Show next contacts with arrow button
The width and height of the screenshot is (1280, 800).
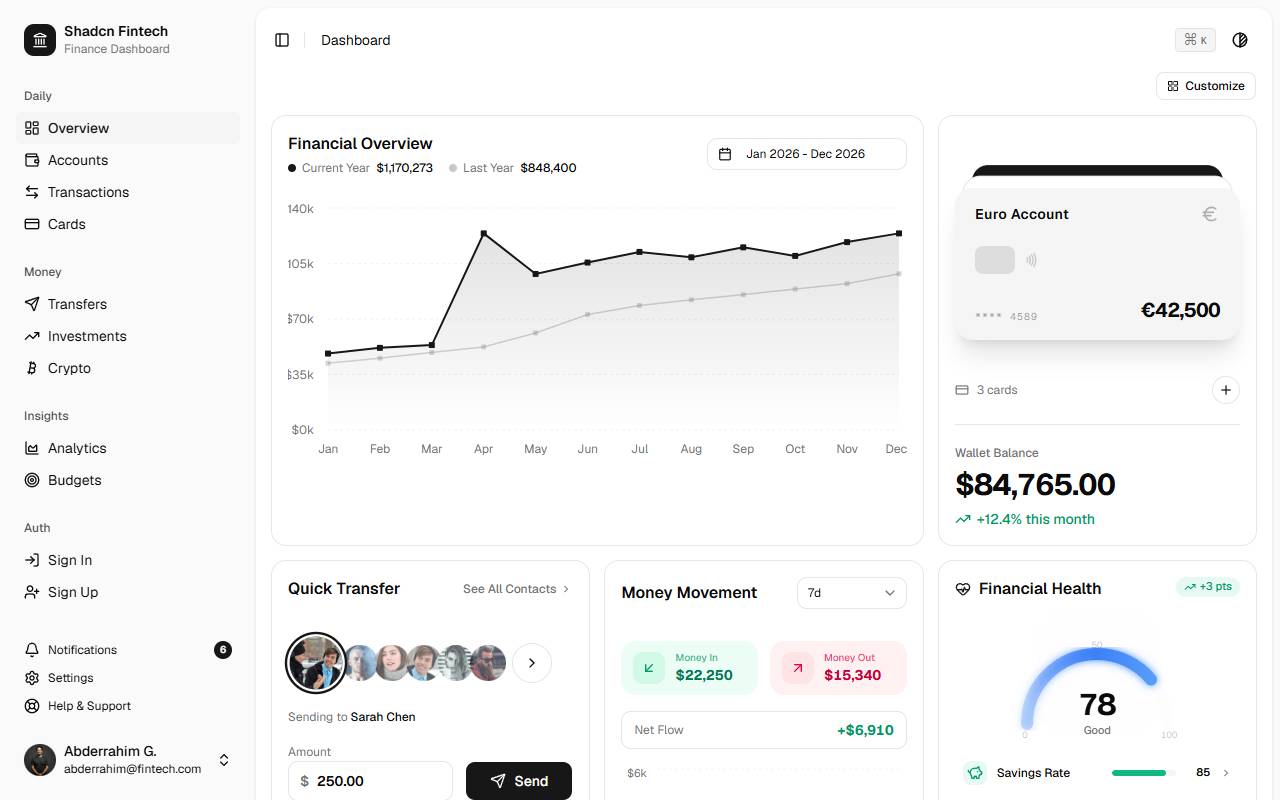click(532, 663)
